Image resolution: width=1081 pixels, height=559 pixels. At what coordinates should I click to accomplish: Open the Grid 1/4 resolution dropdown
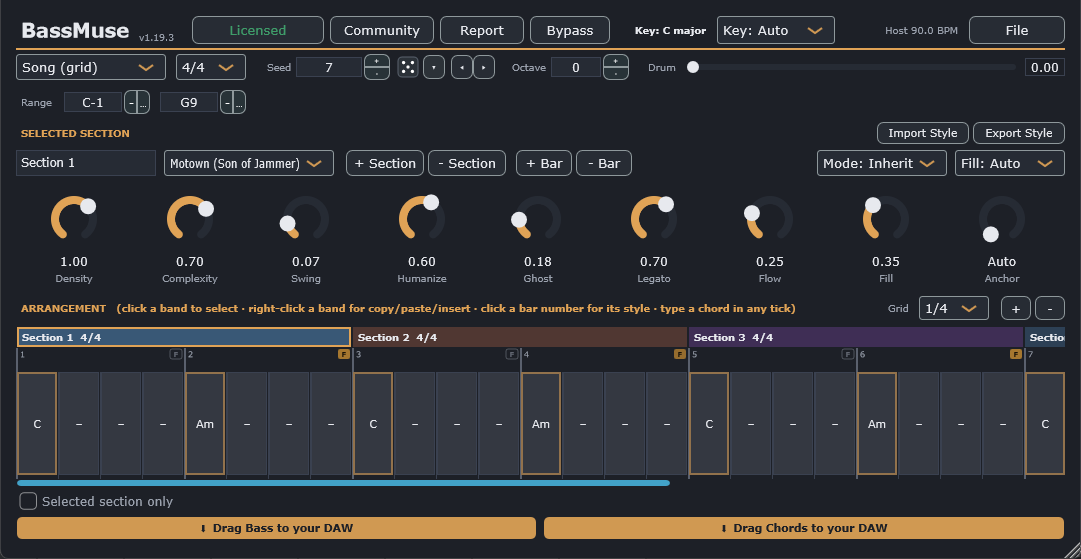point(953,308)
